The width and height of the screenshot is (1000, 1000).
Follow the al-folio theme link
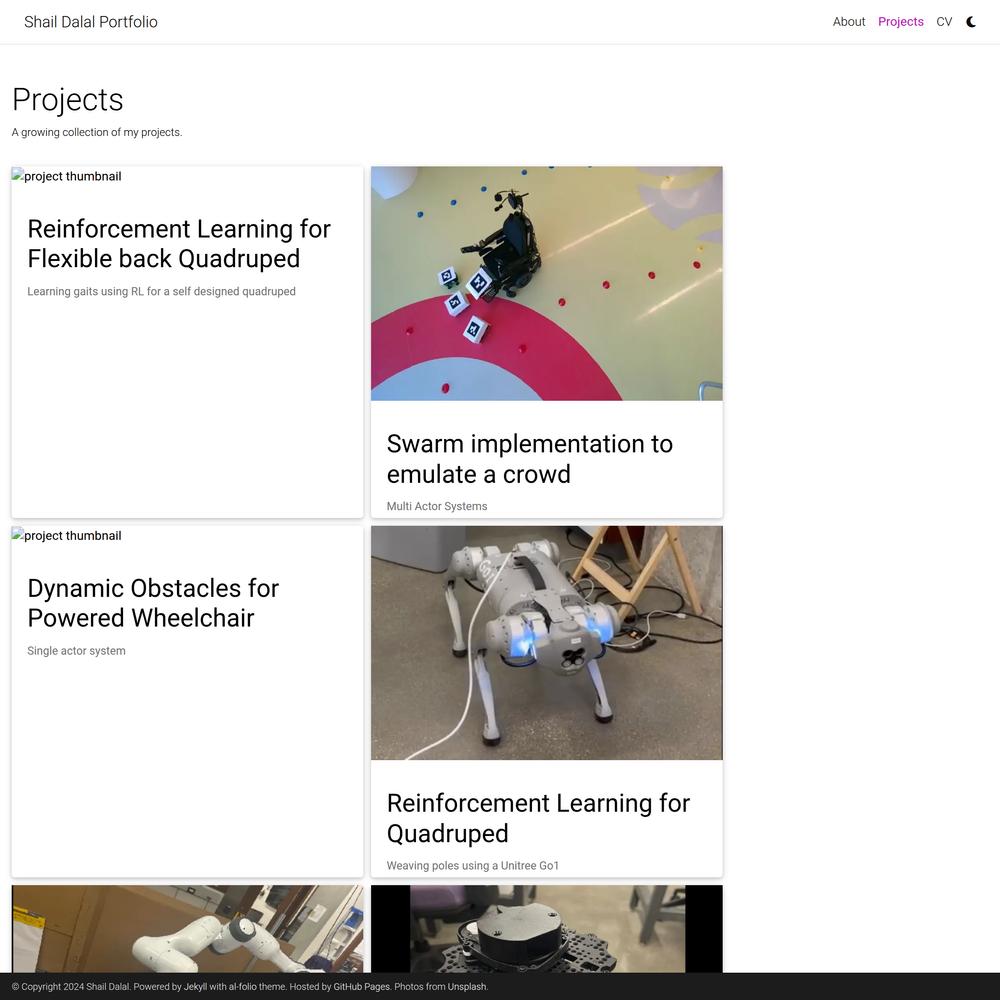point(242,987)
